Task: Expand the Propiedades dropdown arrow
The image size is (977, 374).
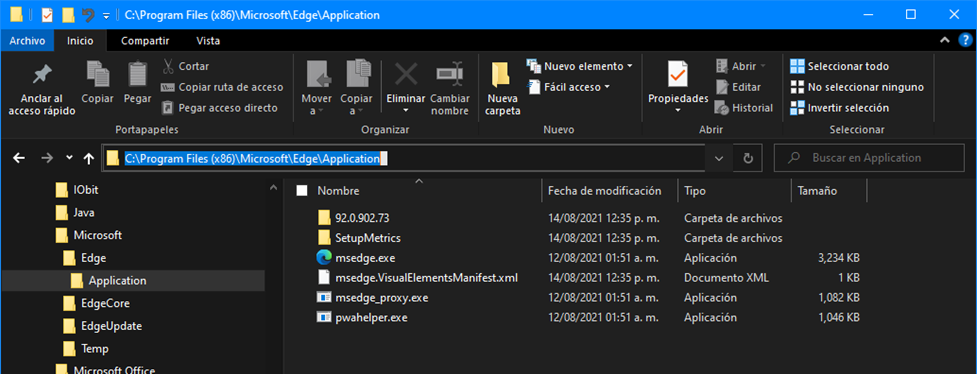Action: tap(678, 111)
